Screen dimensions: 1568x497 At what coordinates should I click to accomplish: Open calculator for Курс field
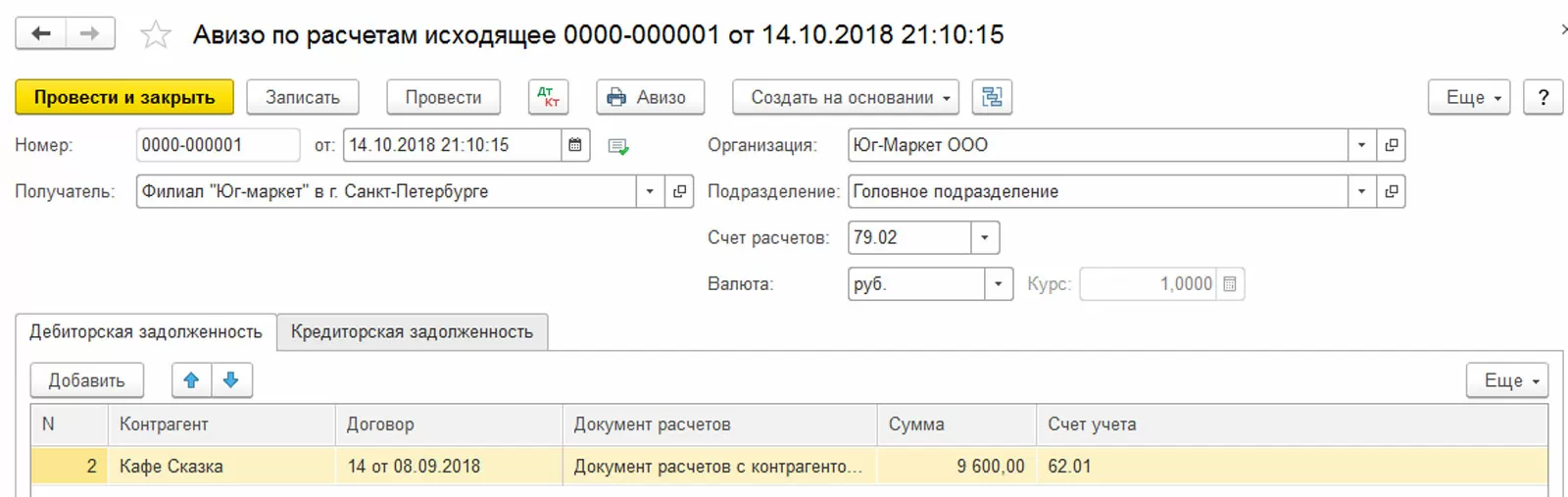coord(1230,284)
